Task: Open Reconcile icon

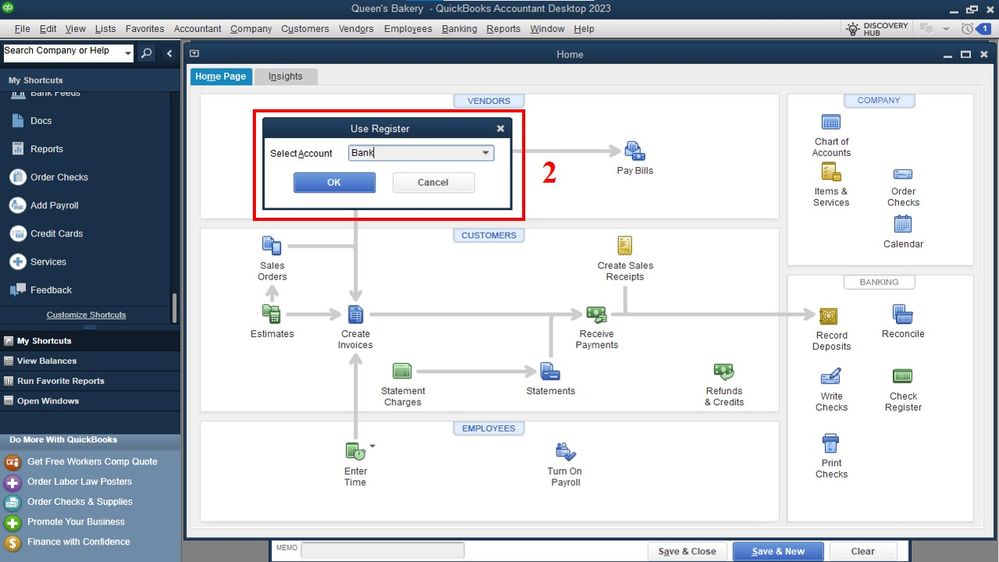Action: coord(903,314)
